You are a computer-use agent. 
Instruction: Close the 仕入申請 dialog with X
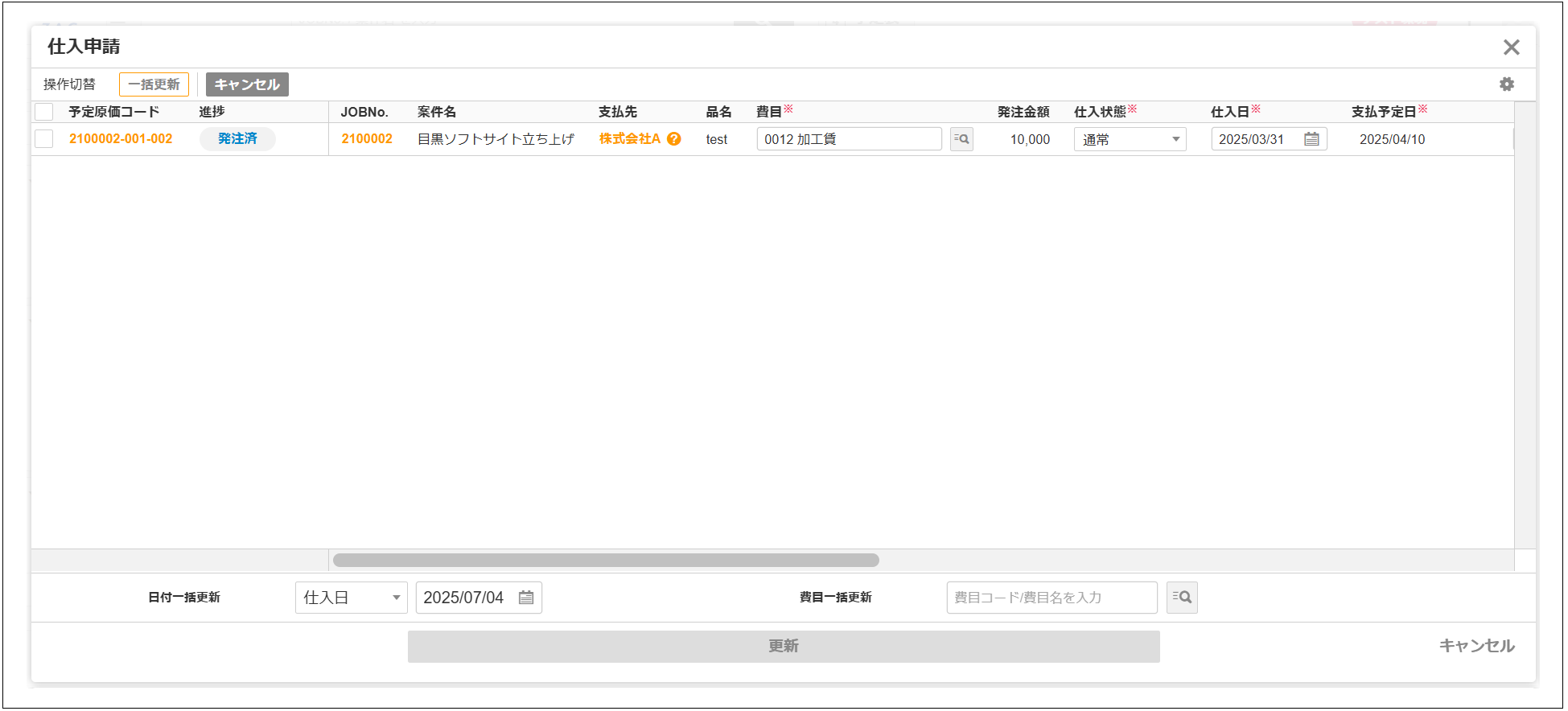point(1511,47)
